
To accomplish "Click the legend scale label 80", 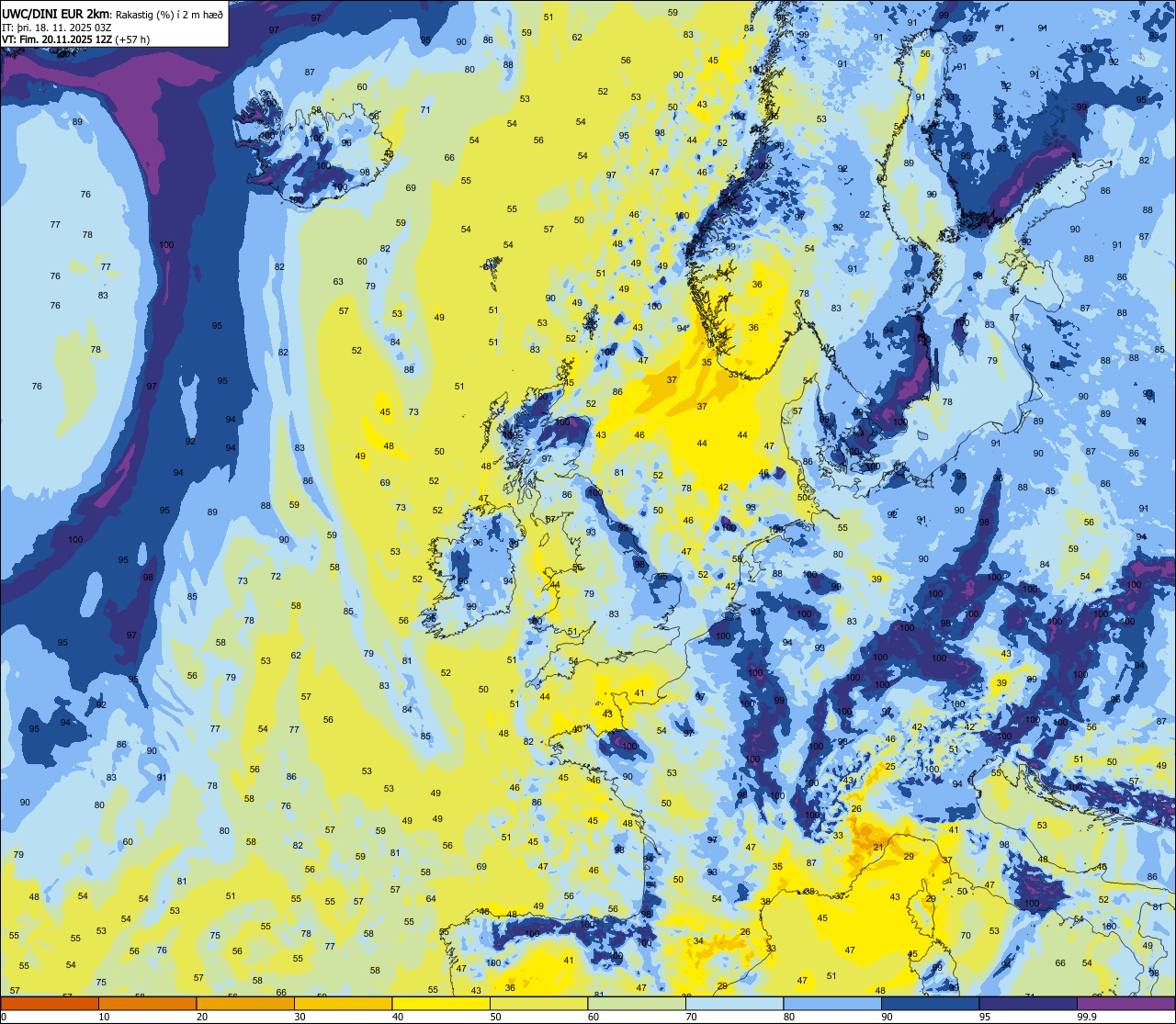I will point(789,1017).
